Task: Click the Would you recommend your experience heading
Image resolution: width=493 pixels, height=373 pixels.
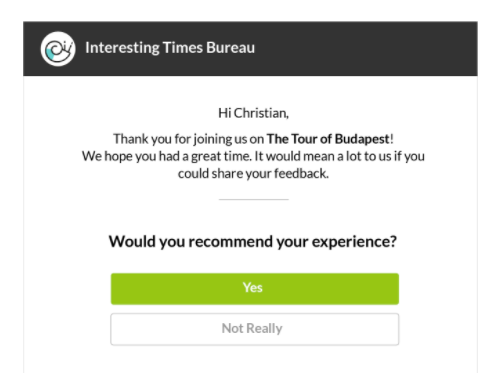Action: [253, 241]
